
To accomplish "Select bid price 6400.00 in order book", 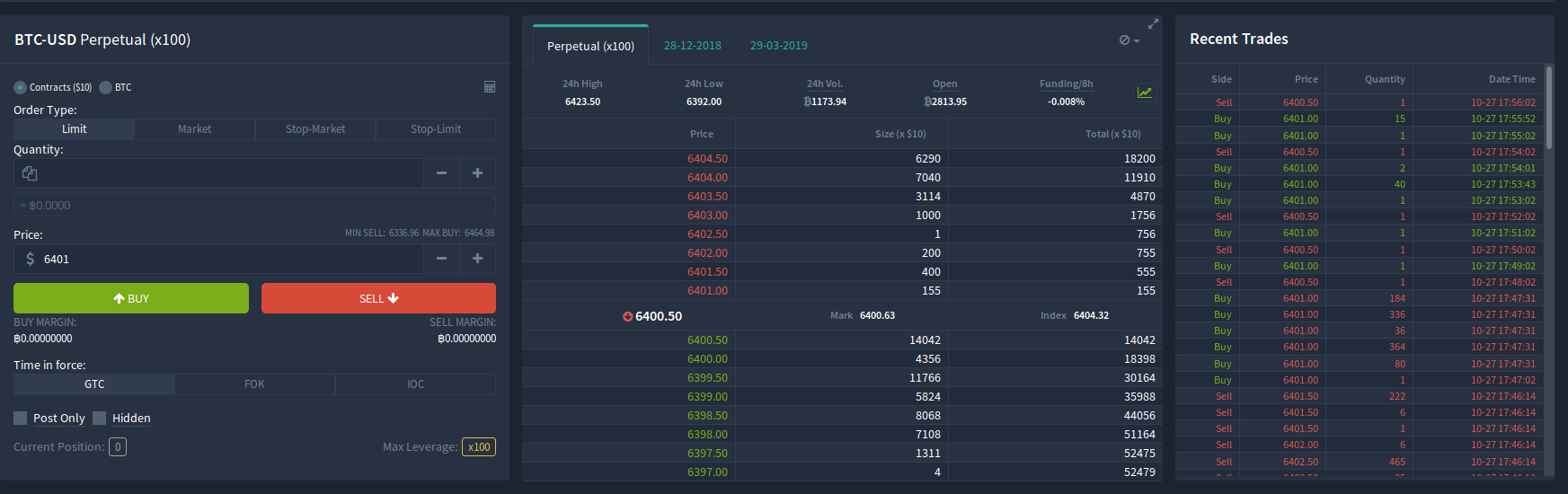I will [x=707, y=359].
